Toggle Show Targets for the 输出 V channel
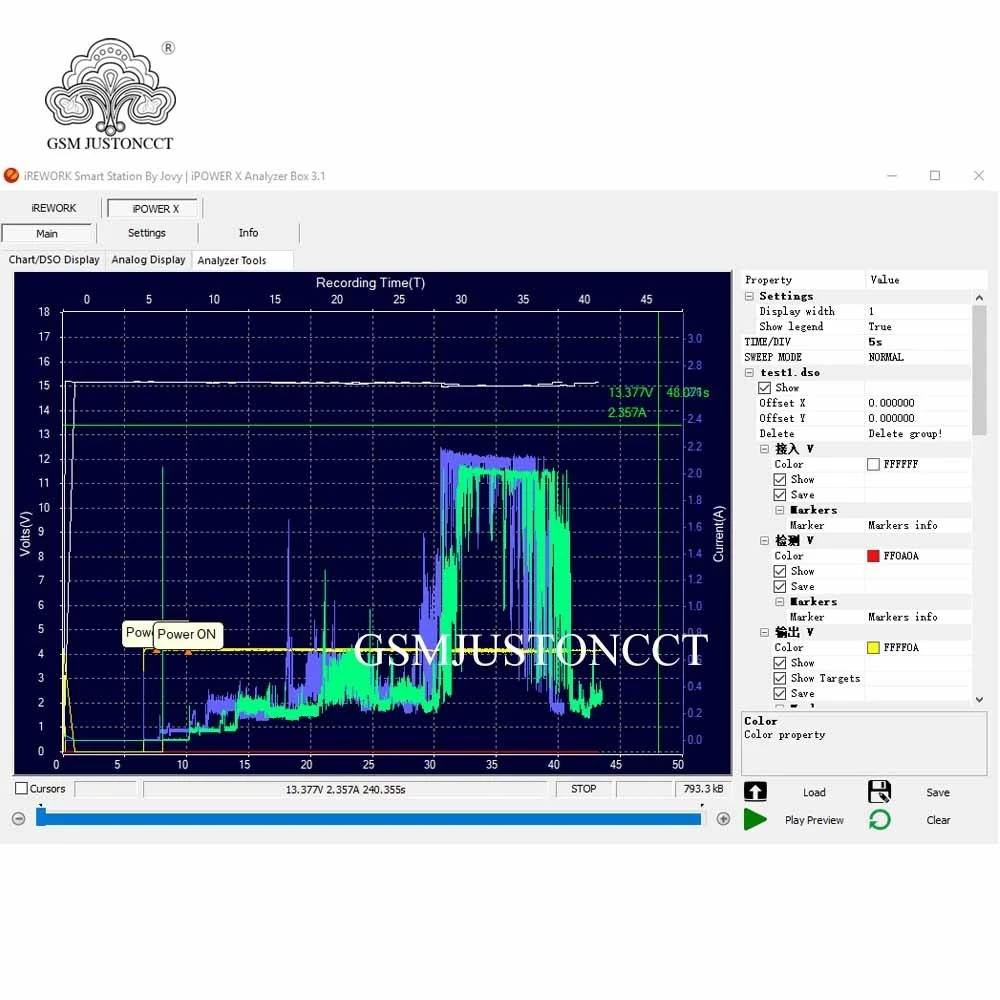The width and height of the screenshot is (1000, 1000). coord(779,679)
